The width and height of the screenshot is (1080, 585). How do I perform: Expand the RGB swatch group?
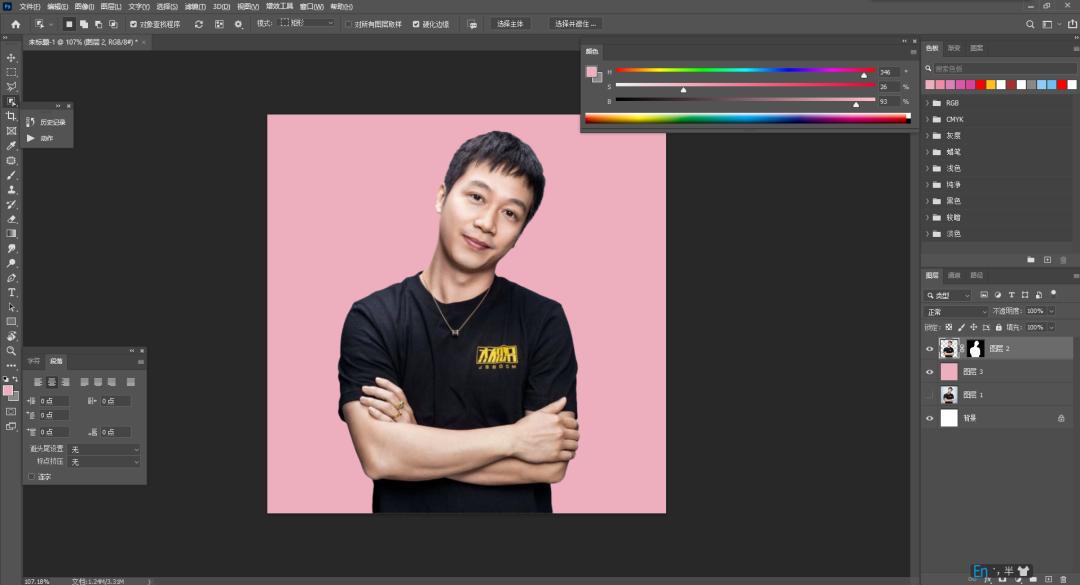[x=929, y=102]
